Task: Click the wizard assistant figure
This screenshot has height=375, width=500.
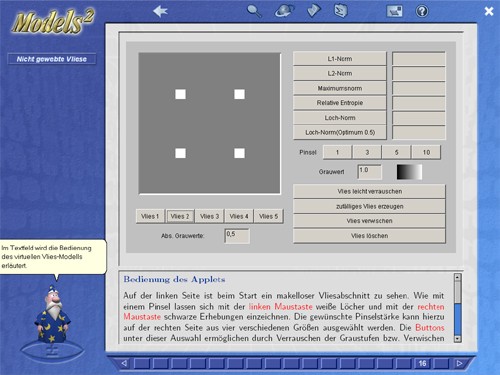Action: [53, 315]
